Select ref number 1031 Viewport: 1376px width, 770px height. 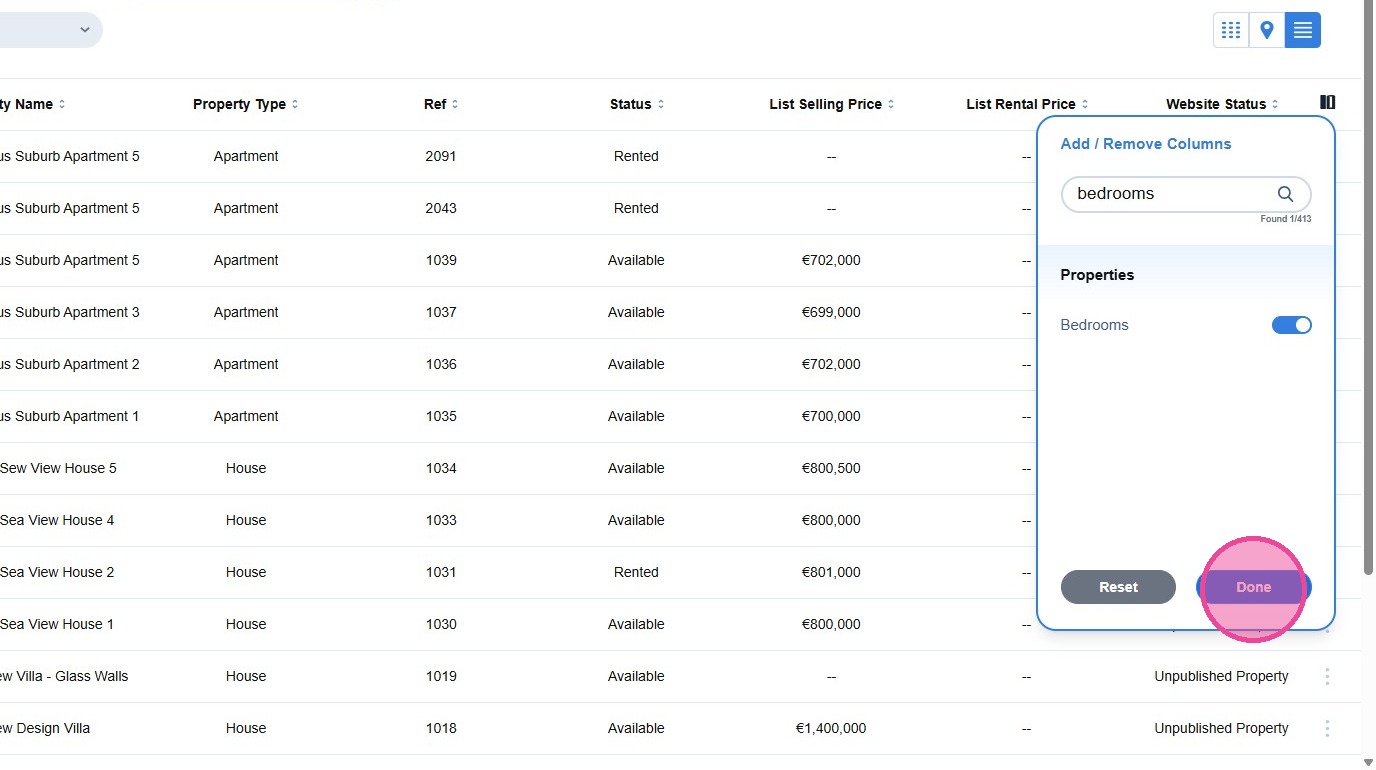[441, 572]
